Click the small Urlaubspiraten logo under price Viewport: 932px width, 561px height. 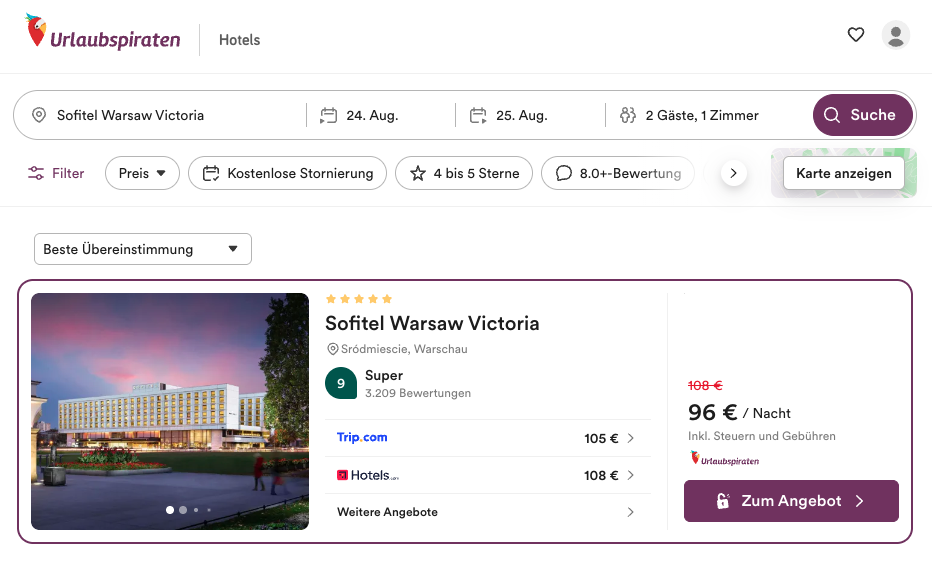pos(725,458)
